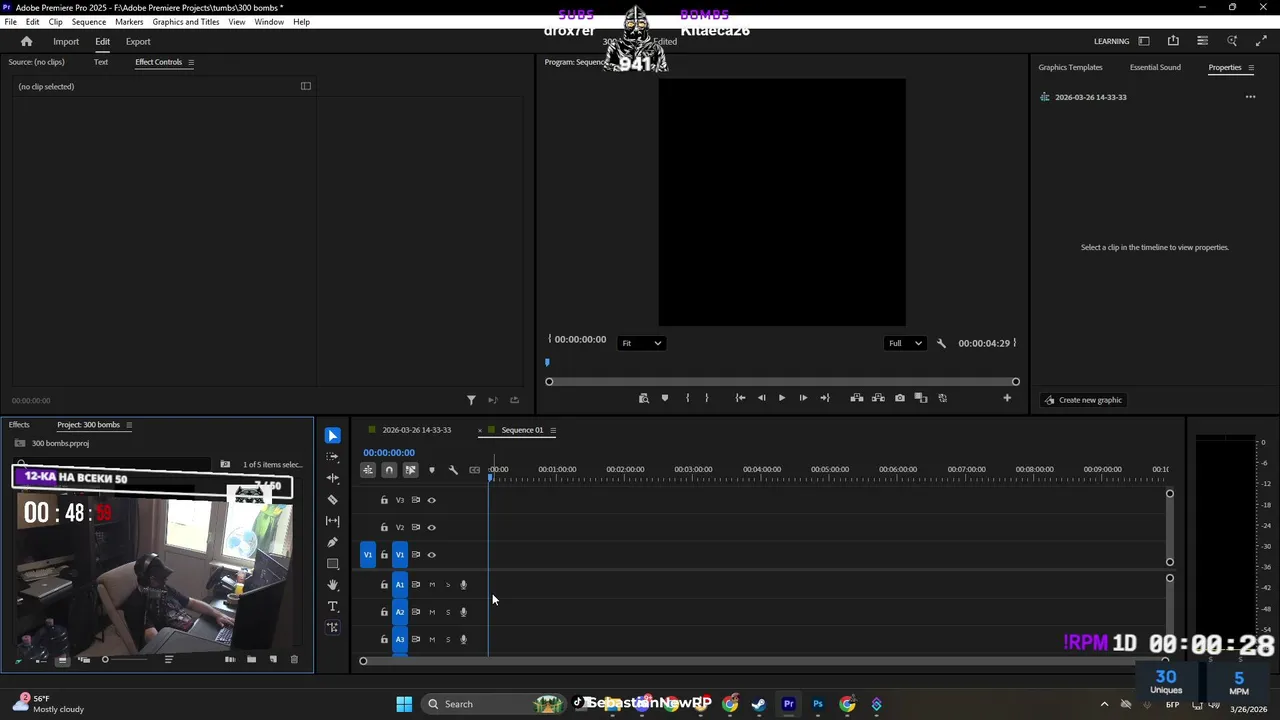This screenshot has width=1280, height=720.
Task: Select the Pen tool
Action: coord(333,542)
